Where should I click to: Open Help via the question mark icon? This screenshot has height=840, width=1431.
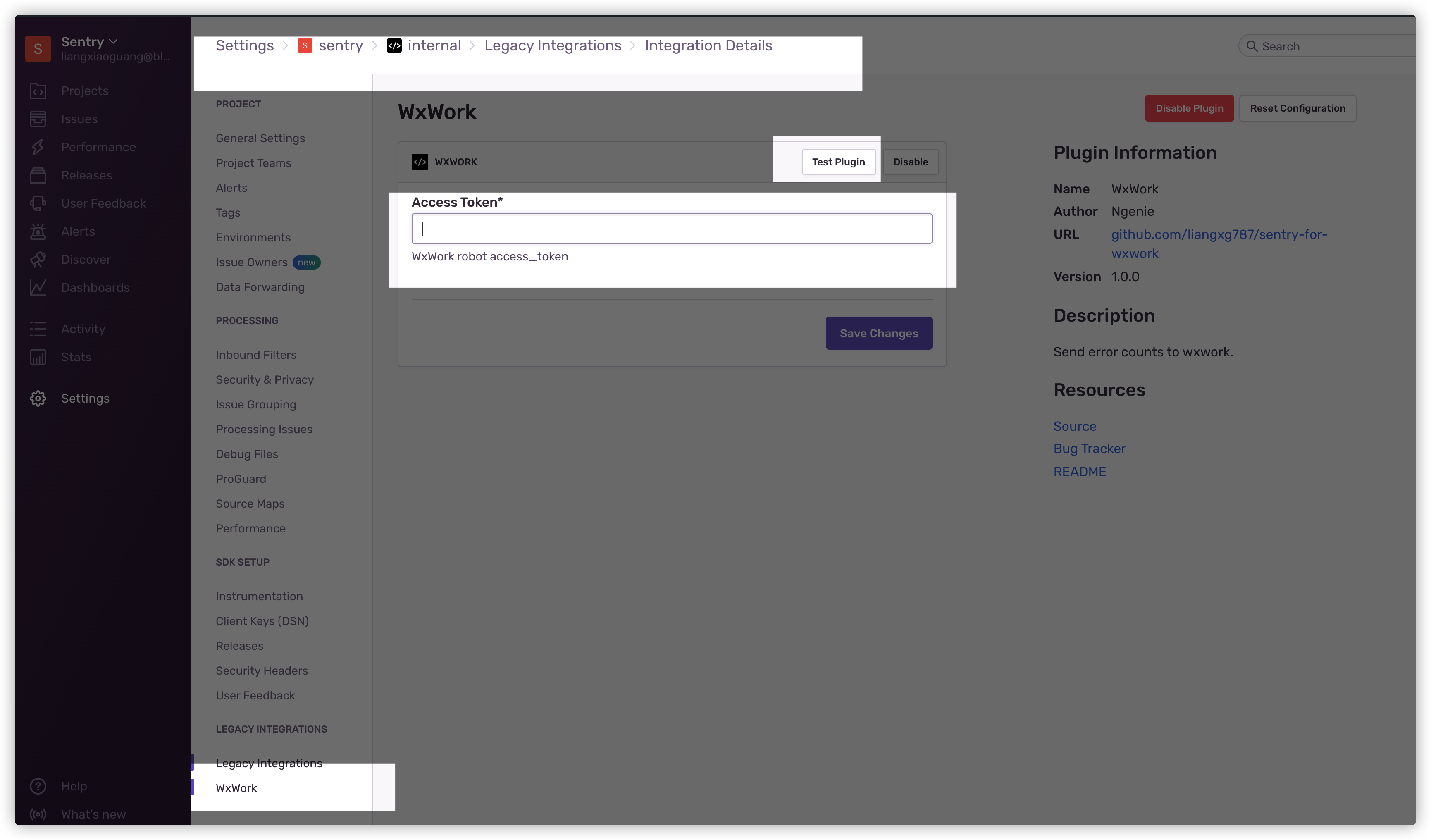coord(38,786)
